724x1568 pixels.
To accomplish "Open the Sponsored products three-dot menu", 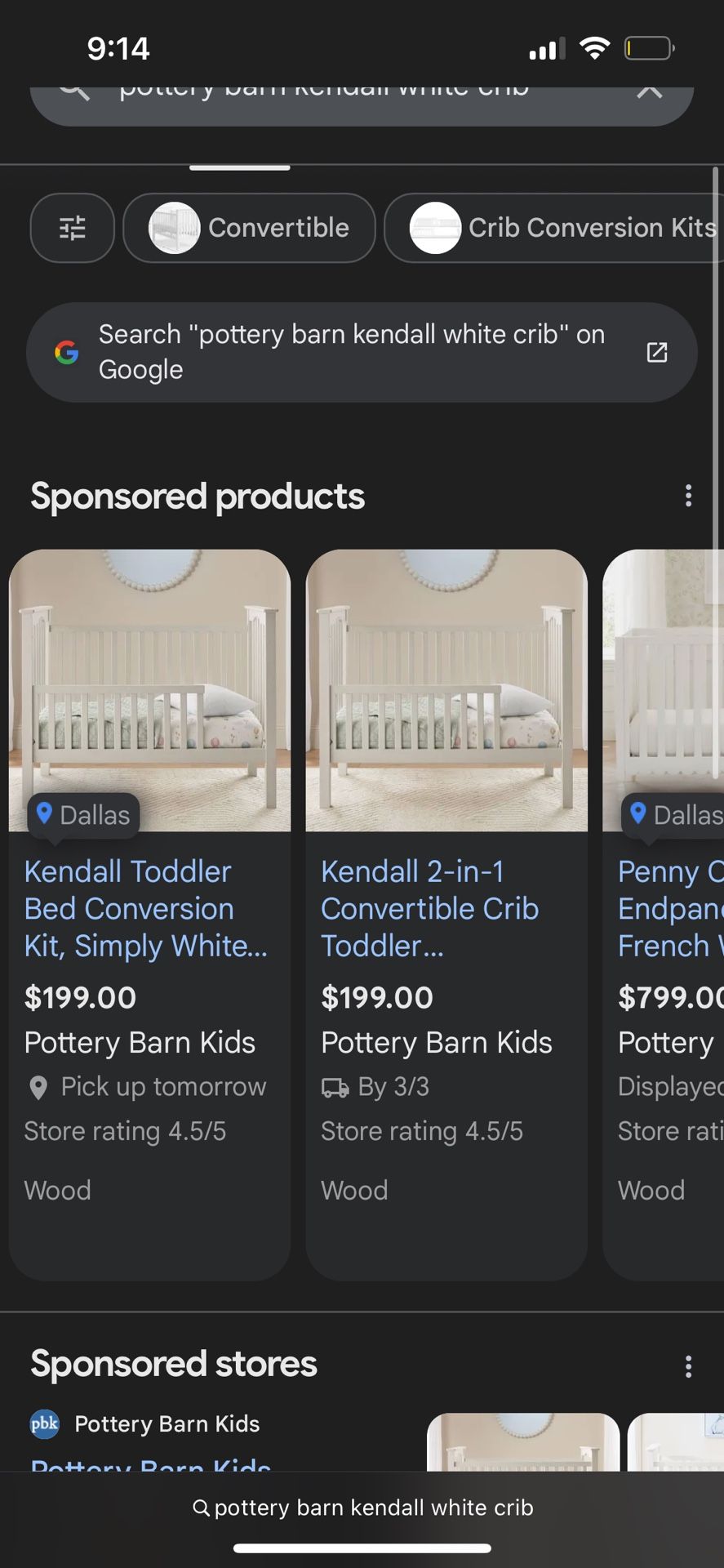I will 688,496.
